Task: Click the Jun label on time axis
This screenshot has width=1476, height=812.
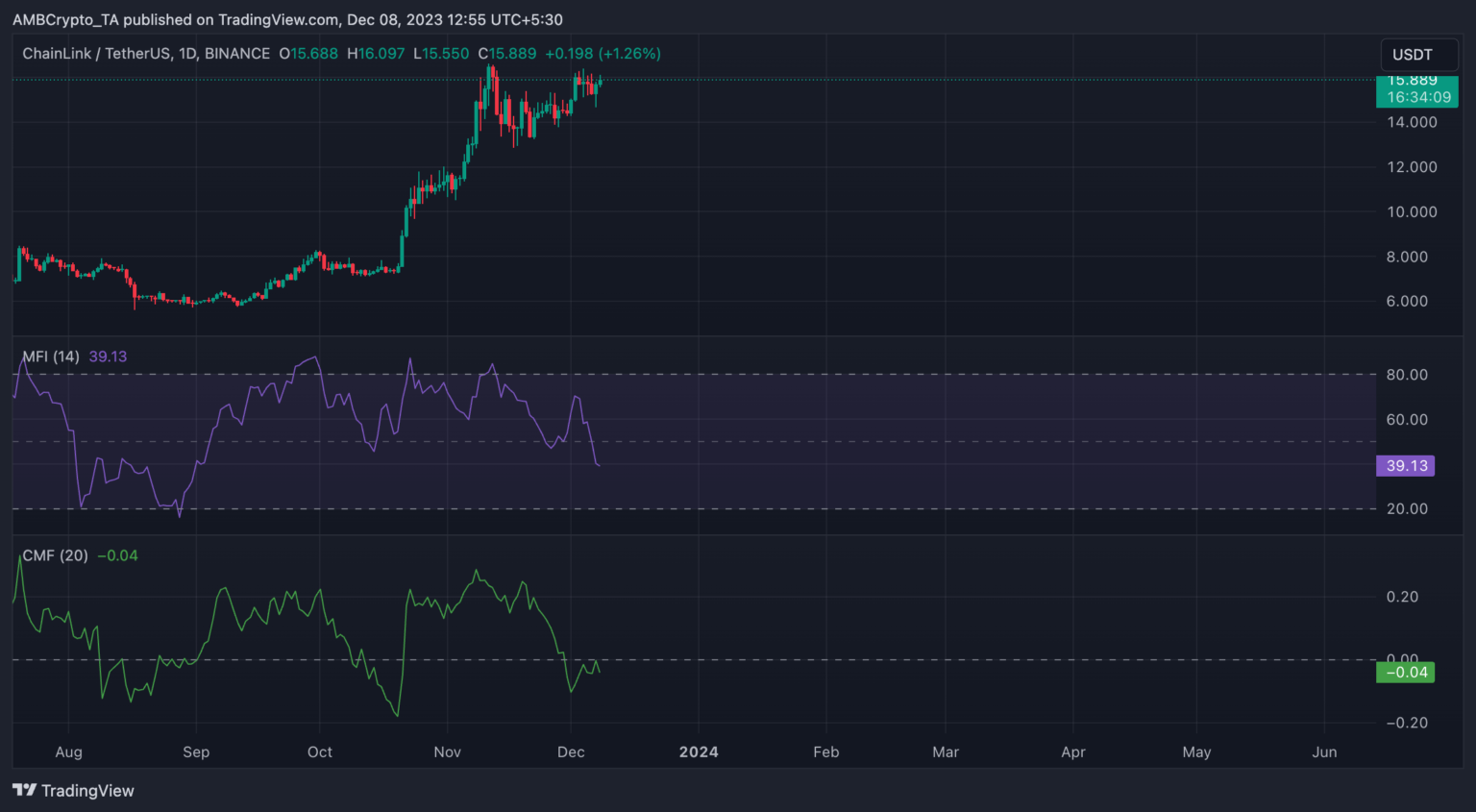Action: [x=1324, y=751]
